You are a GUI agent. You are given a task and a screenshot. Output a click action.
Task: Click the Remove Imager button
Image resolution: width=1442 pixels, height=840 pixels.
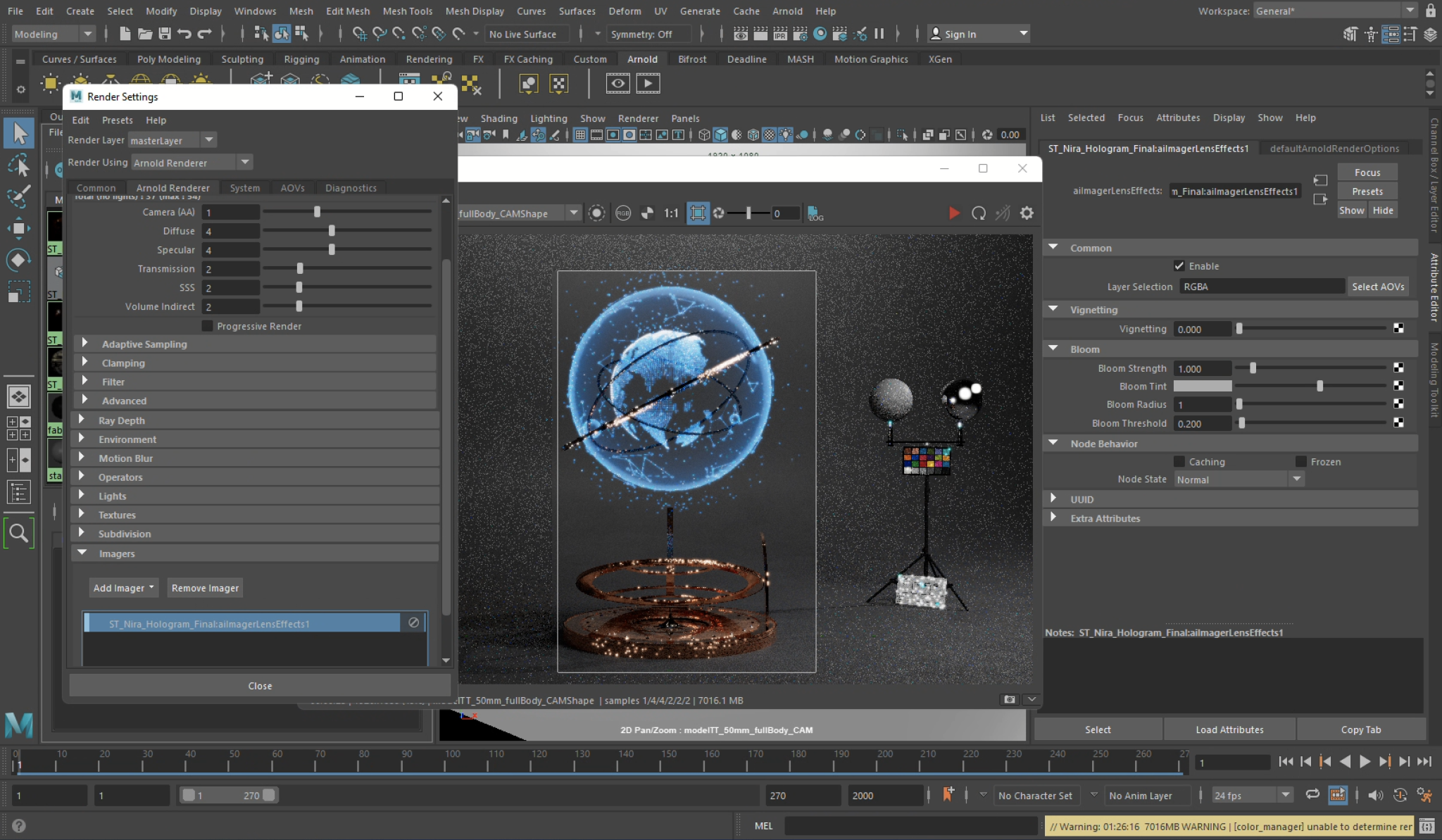(x=204, y=587)
